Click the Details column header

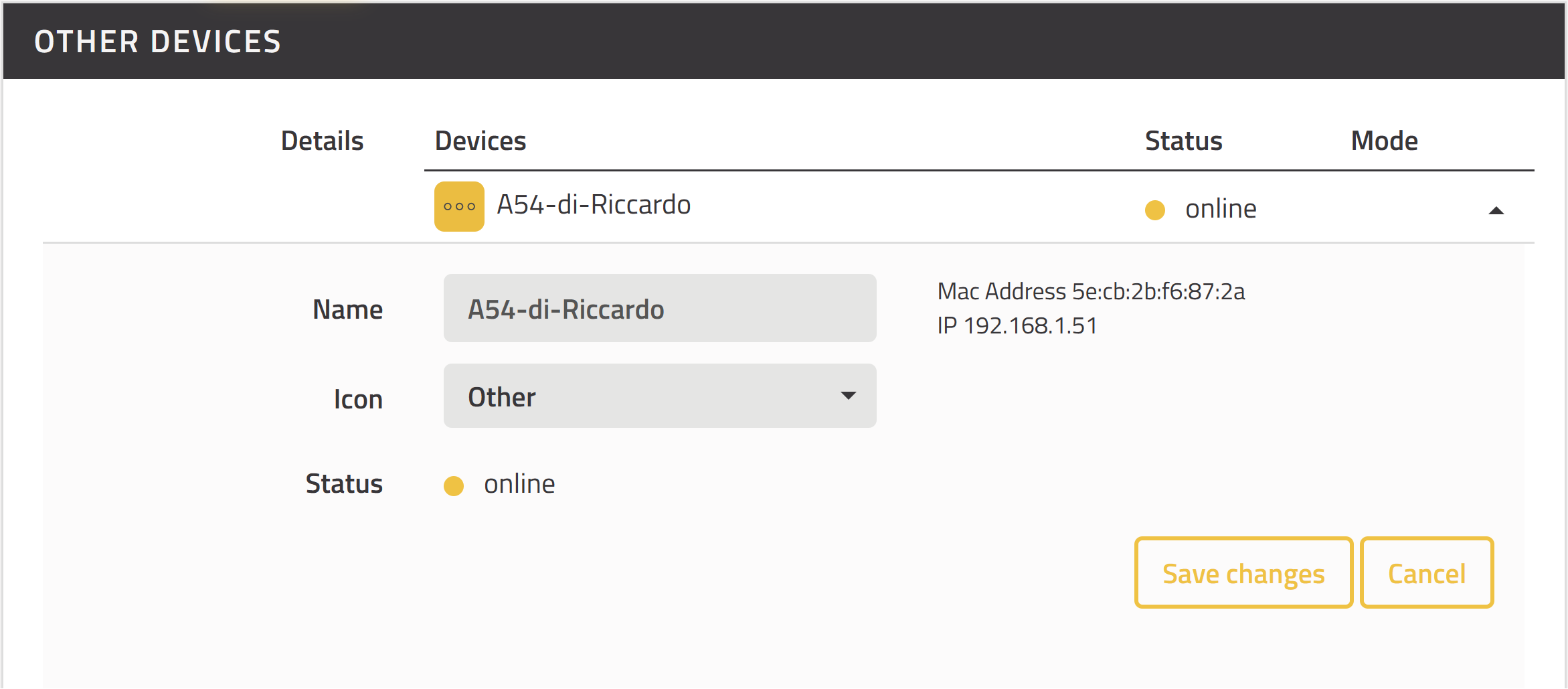tap(322, 141)
